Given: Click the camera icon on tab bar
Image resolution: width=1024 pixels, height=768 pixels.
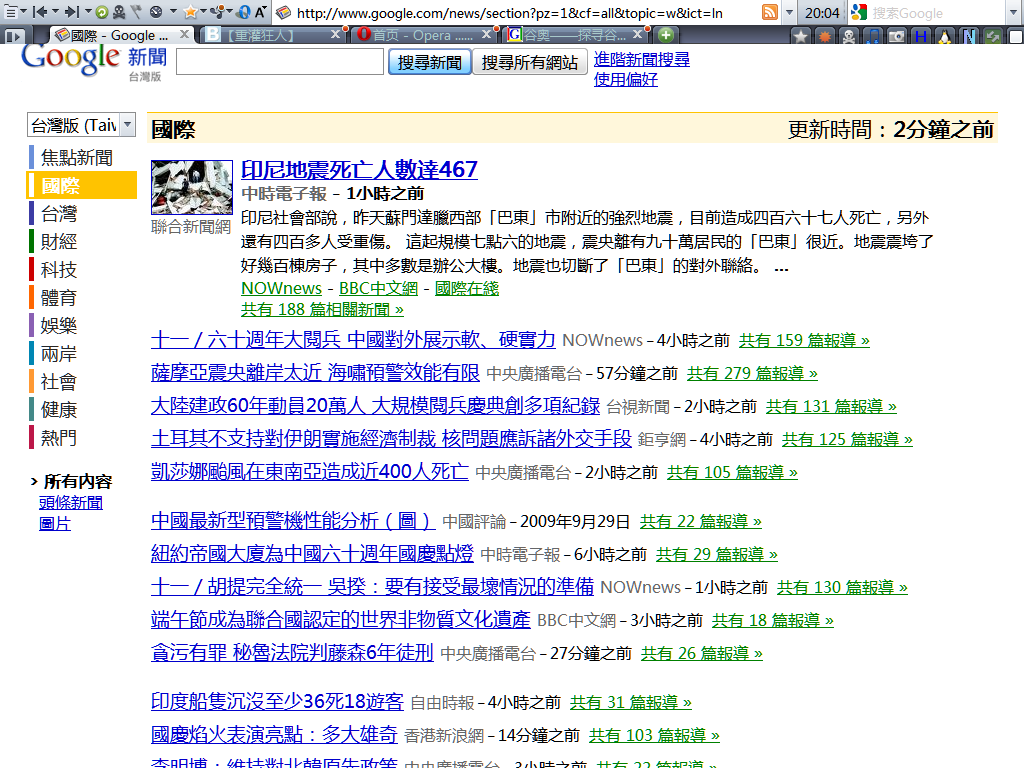Looking at the screenshot, I should (897, 37).
